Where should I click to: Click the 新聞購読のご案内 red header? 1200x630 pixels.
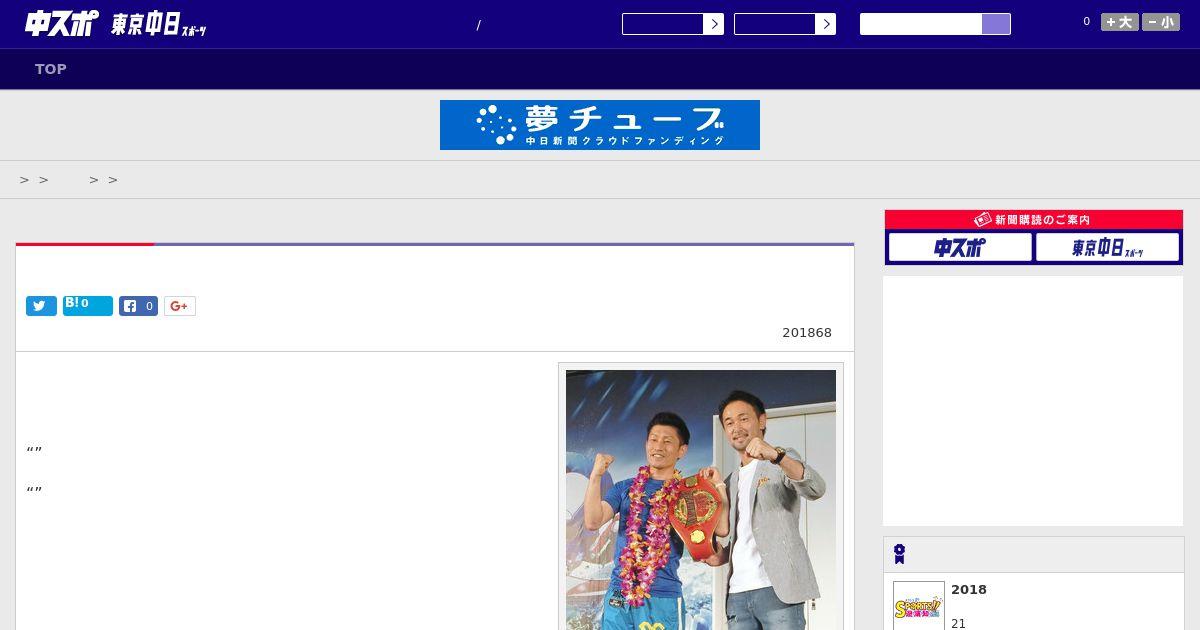point(1034,220)
